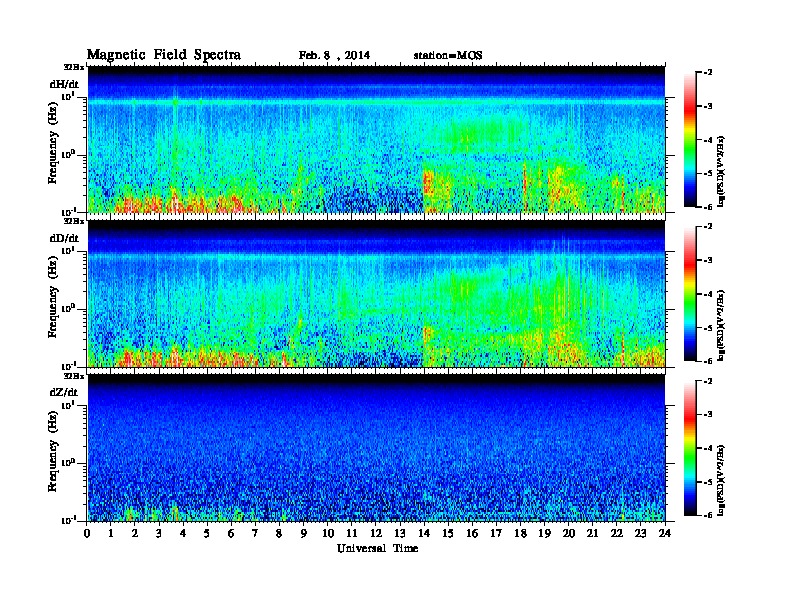
Task: Click the -3 value on dZ/dt color bar
Action: [708, 414]
